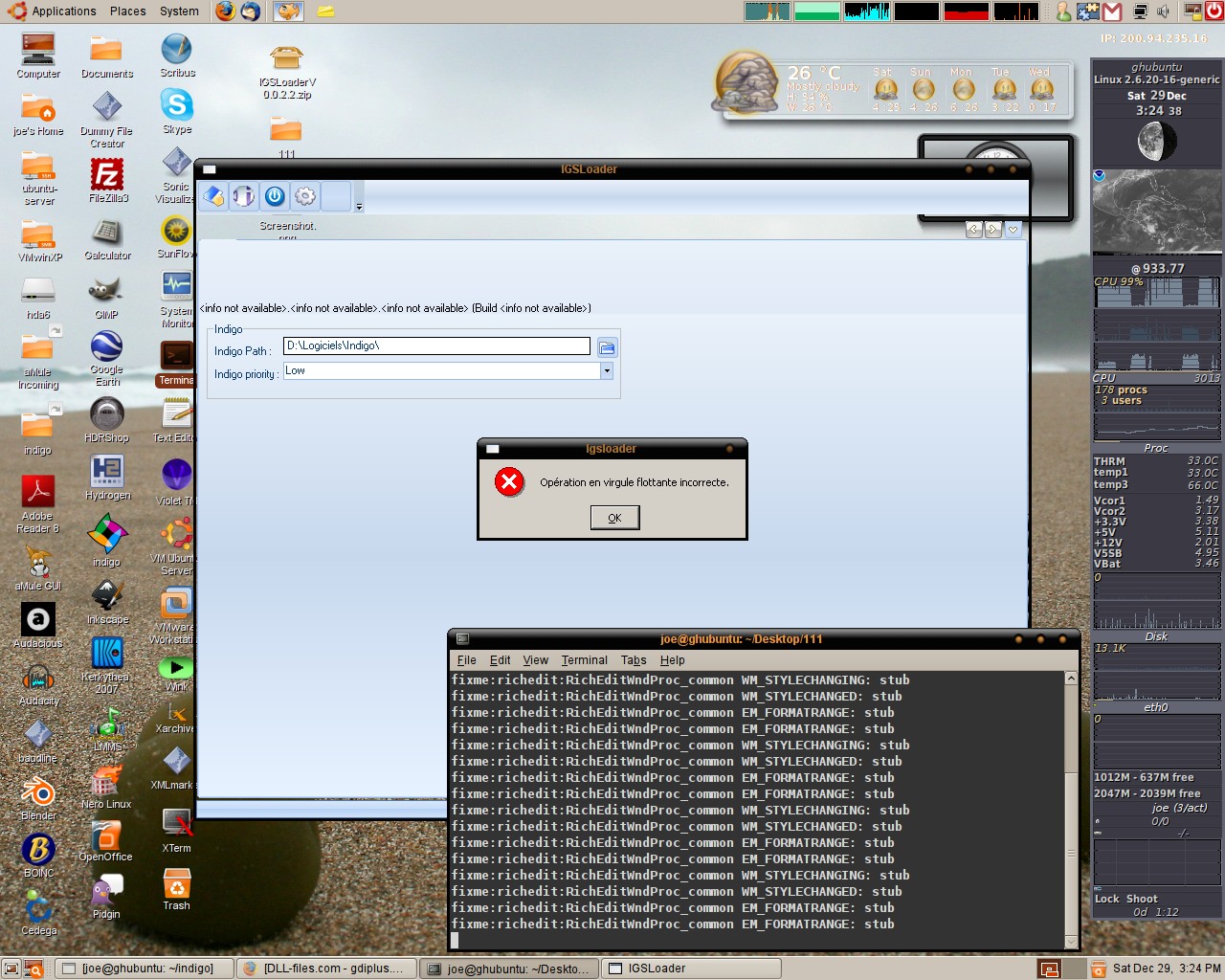Expand the Indigo priority dropdown
Image resolution: width=1225 pixels, height=980 pixels.
[606, 371]
